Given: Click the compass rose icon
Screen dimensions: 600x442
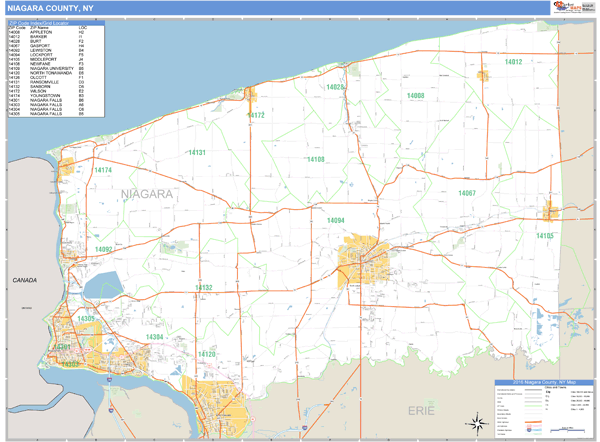Looking at the screenshot, I should tap(477, 421).
